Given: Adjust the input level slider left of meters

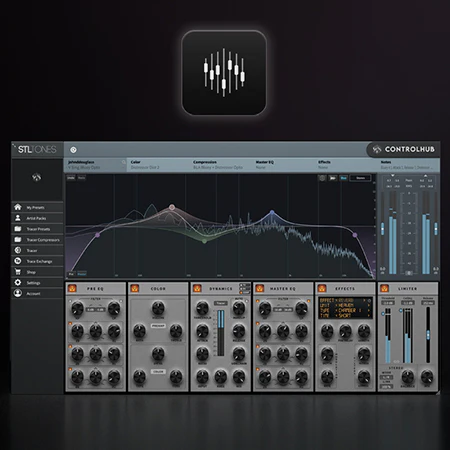Looking at the screenshot, I should click(382, 229).
